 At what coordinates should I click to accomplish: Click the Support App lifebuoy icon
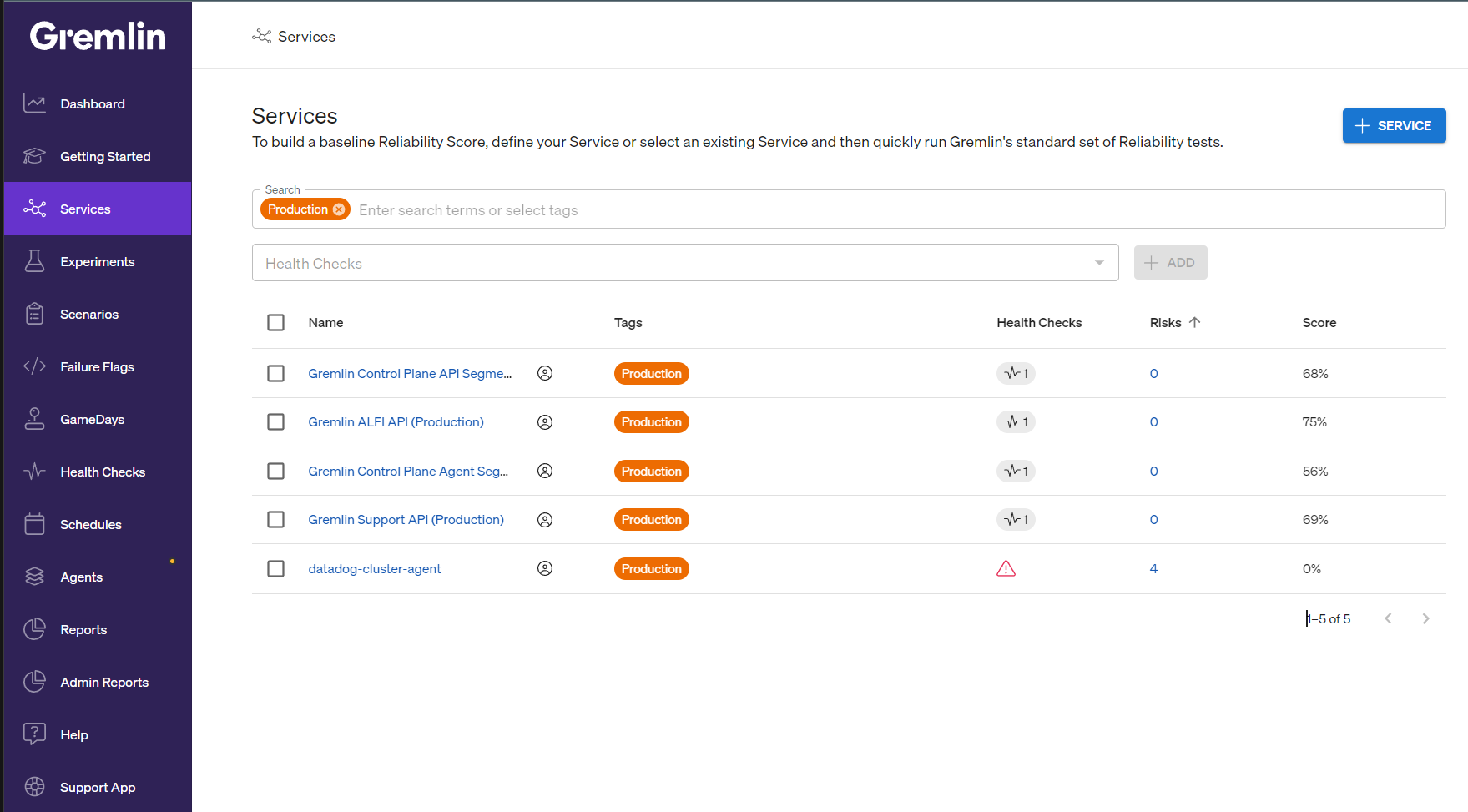pos(34,787)
